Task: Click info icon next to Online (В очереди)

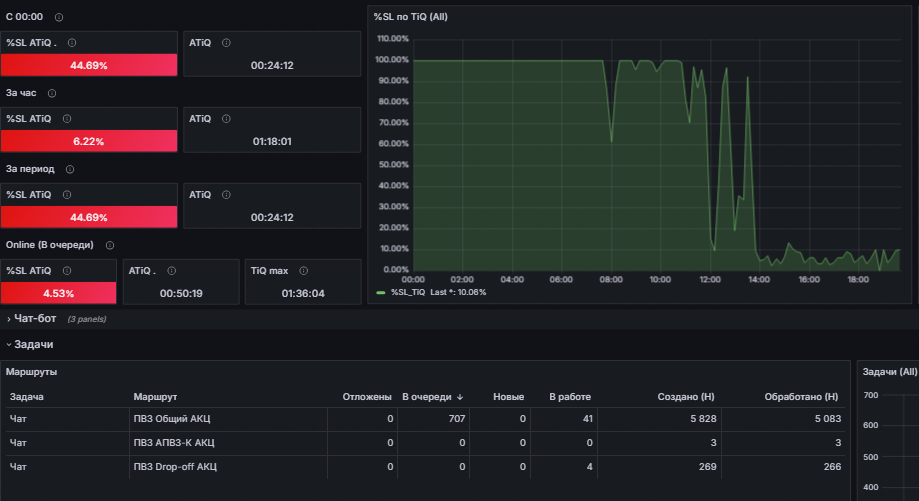Action: click(x=110, y=245)
